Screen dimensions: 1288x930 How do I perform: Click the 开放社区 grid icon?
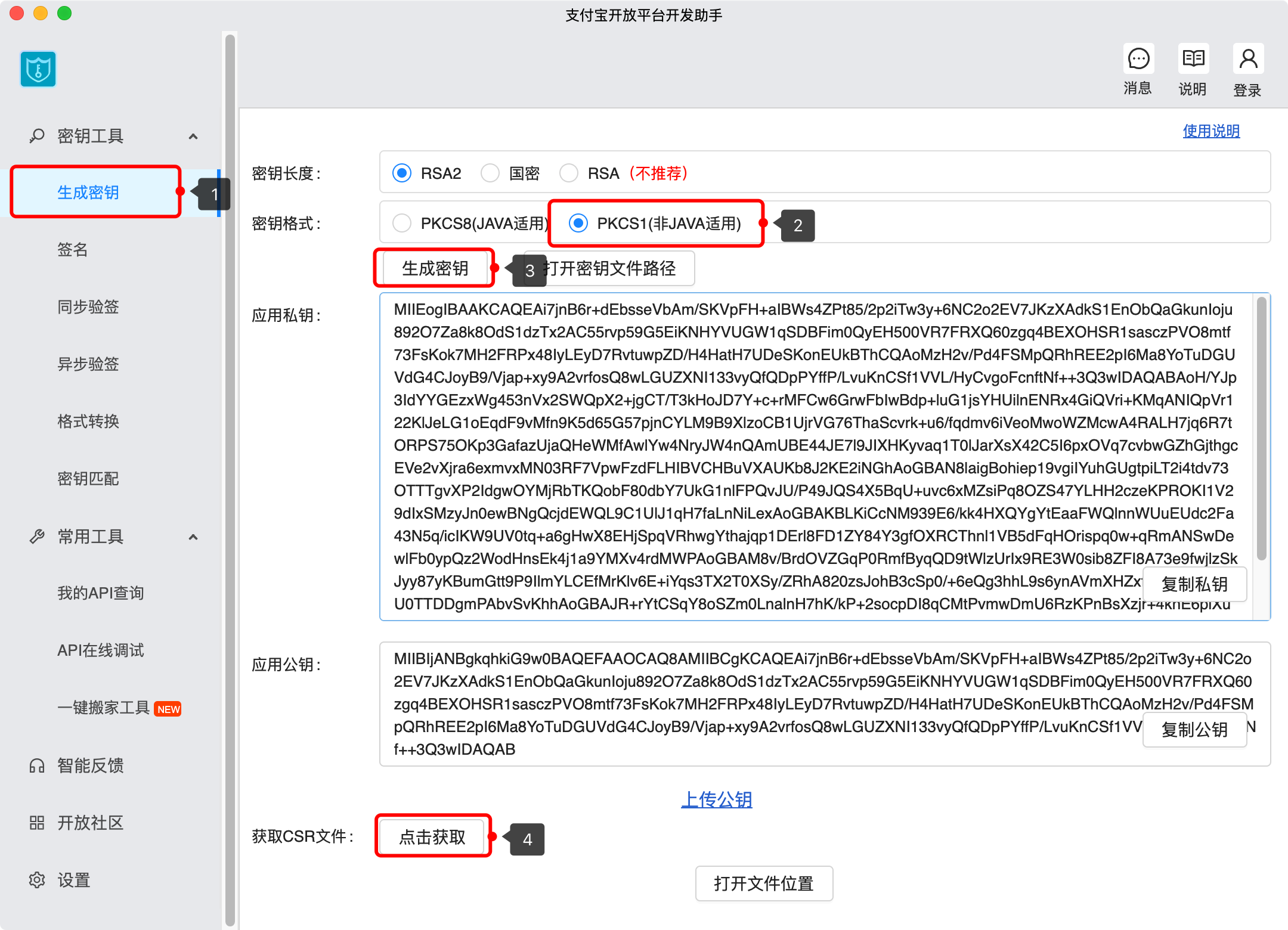coord(37,823)
